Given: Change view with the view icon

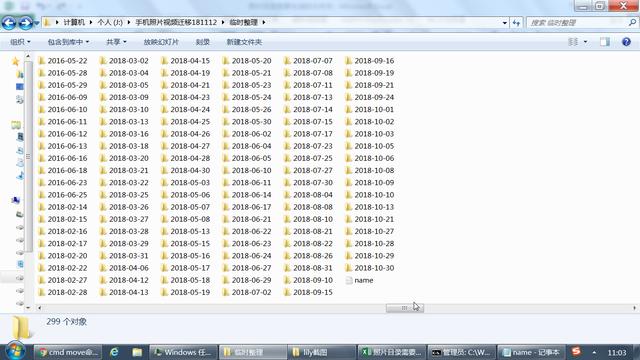Looking at the screenshot, I should (x=573, y=42).
